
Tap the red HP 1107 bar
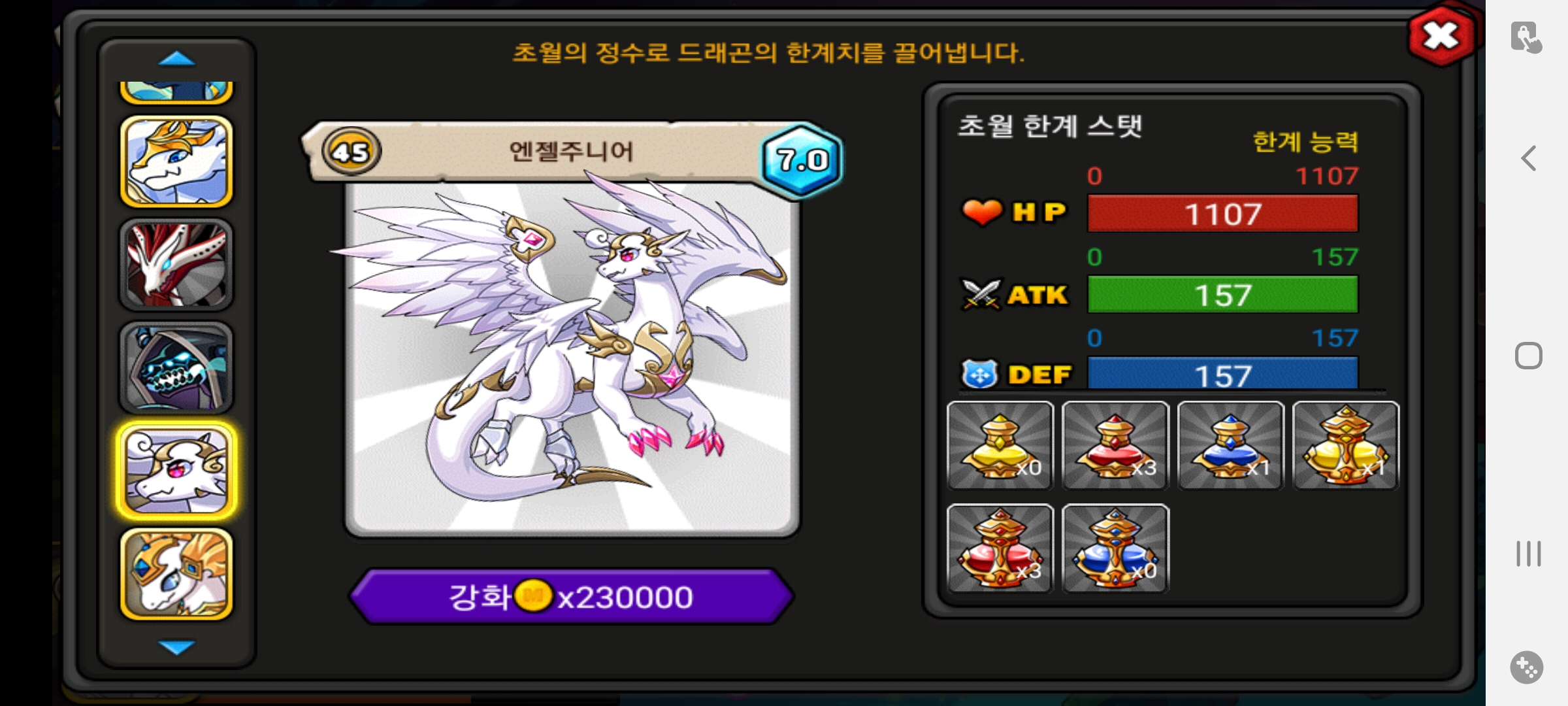point(1222,214)
